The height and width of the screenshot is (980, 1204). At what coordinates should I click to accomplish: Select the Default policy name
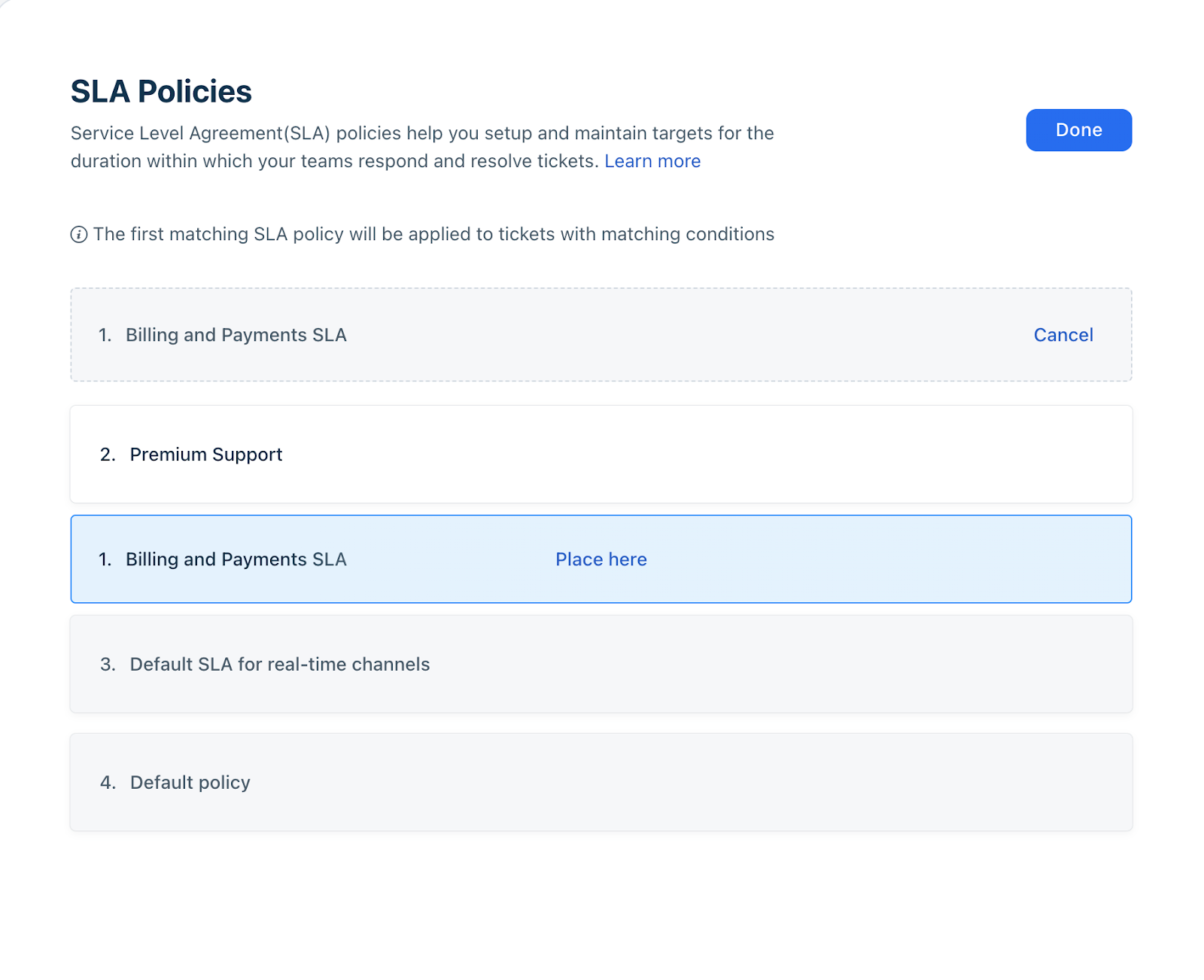(190, 783)
